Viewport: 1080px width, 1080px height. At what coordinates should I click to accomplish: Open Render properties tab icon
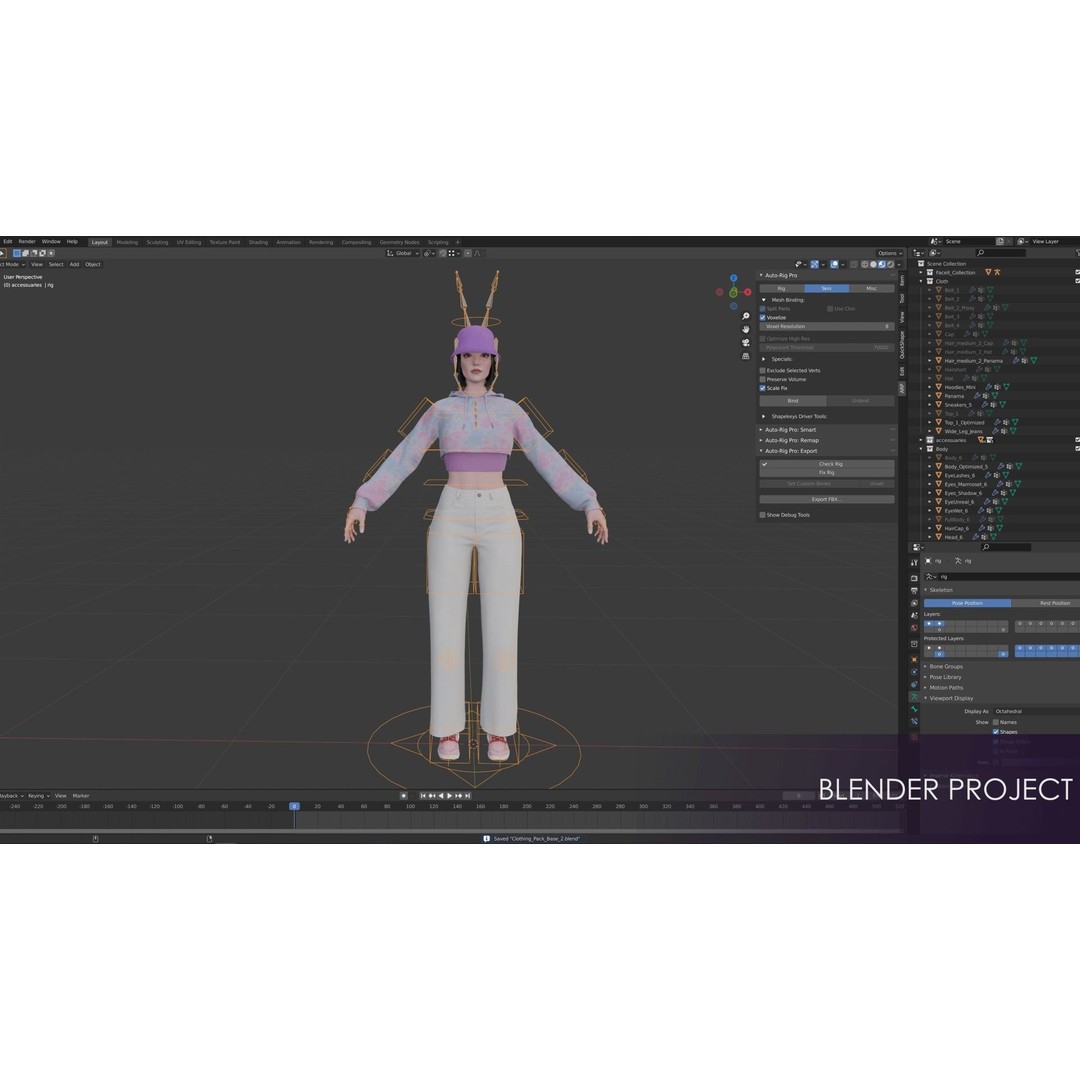click(914, 578)
